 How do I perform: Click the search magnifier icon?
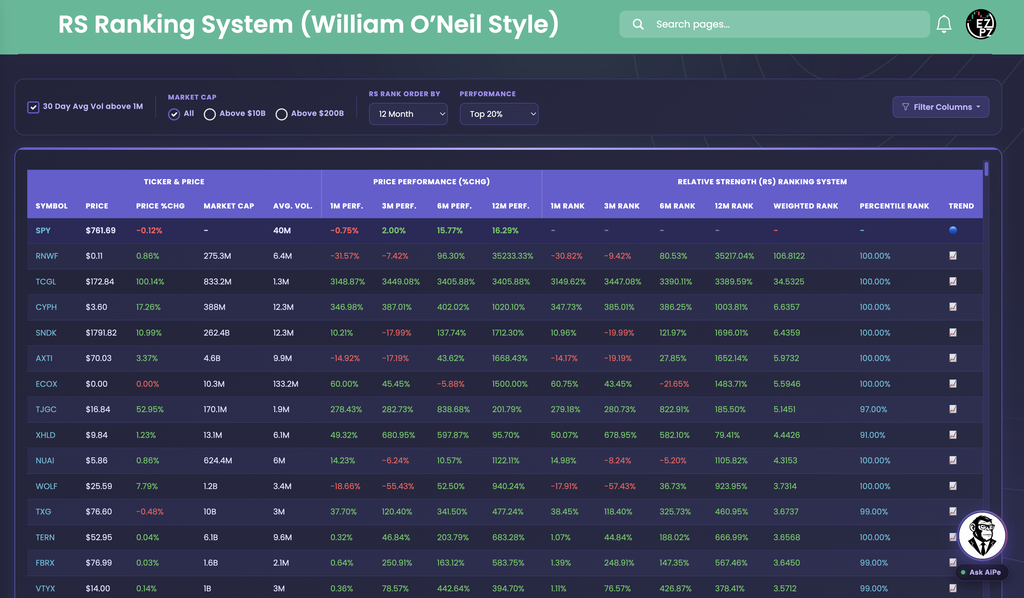(638, 24)
